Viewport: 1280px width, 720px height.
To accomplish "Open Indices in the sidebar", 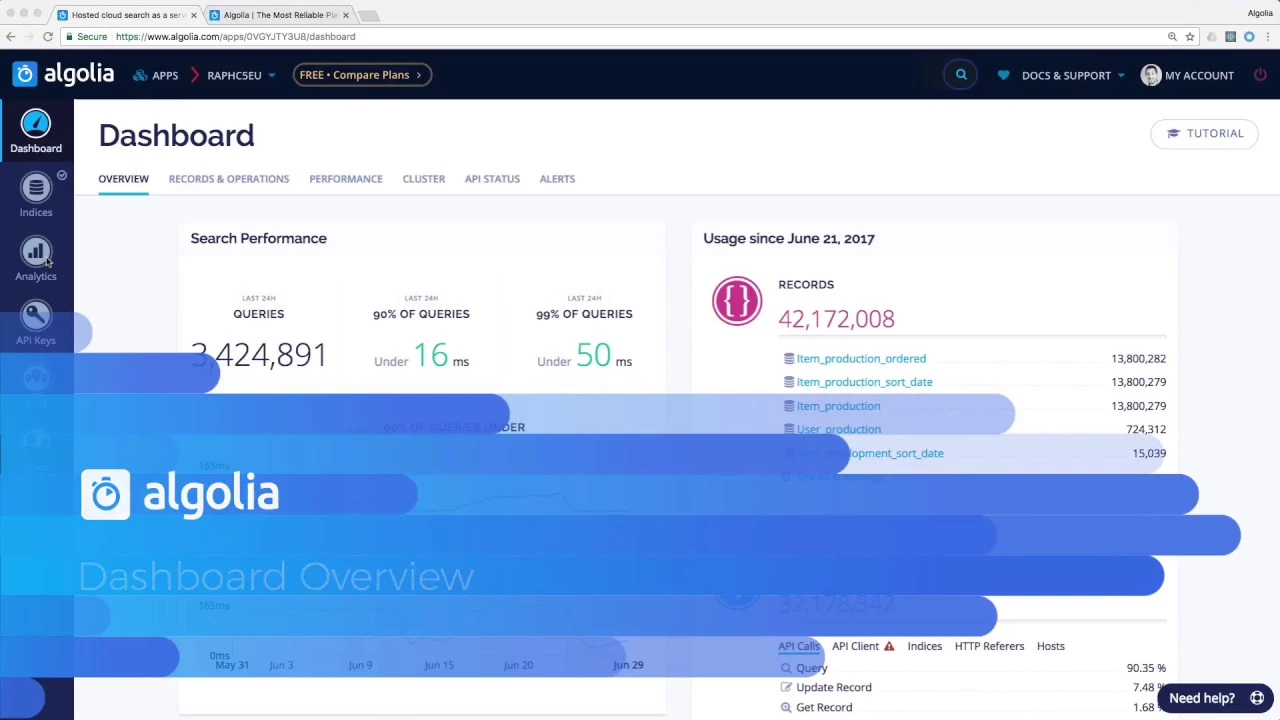I will (x=36, y=195).
